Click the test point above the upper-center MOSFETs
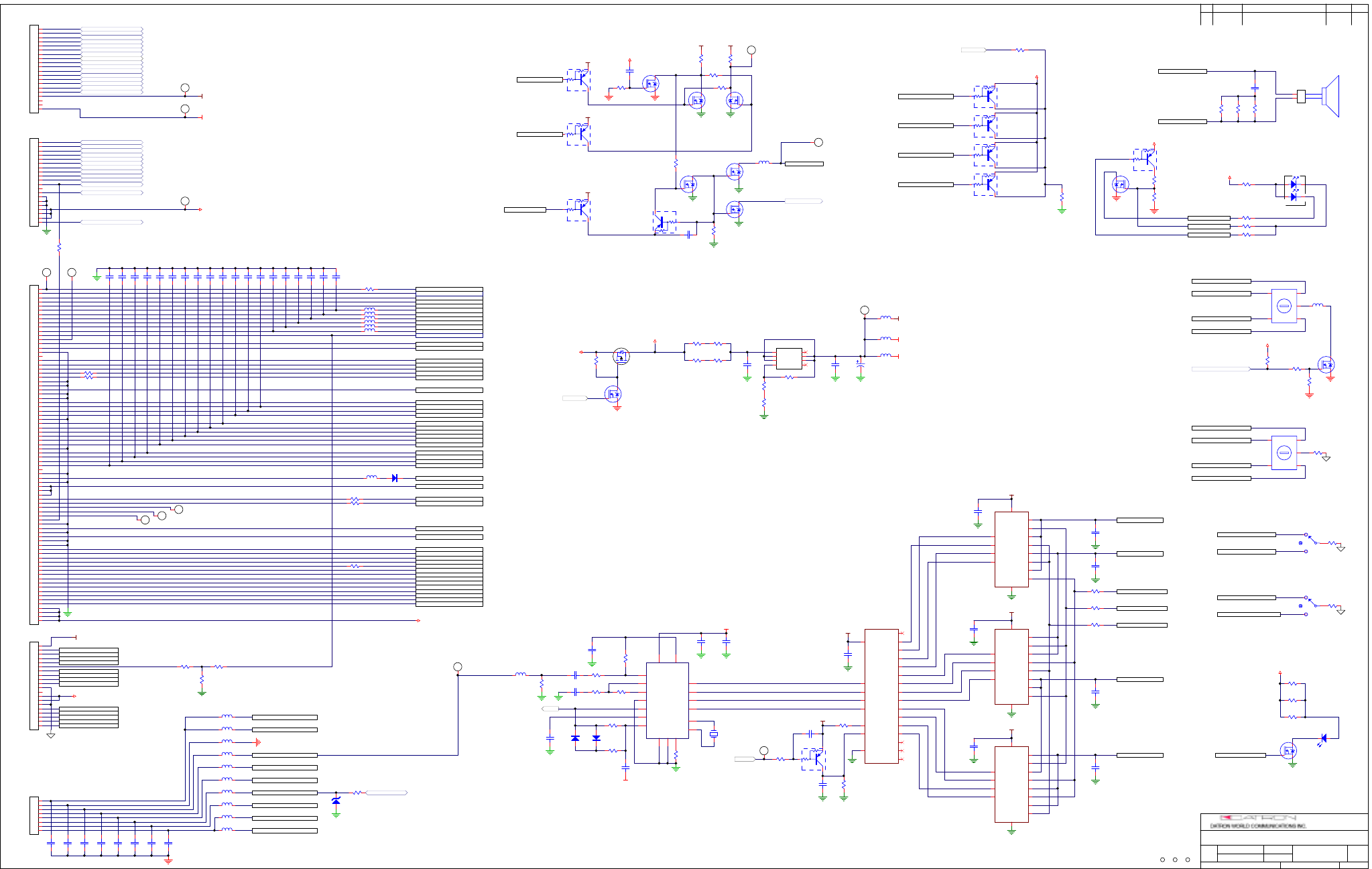Image resolution: width=1372 pixels, height=869 pixels. point(751,50)
